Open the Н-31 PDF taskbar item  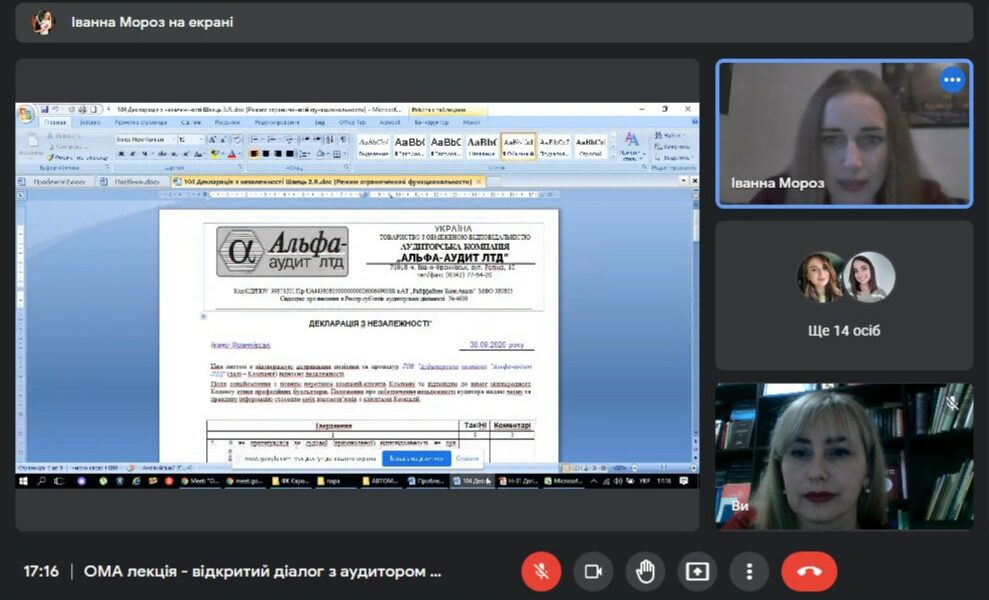tap(518, 481)
